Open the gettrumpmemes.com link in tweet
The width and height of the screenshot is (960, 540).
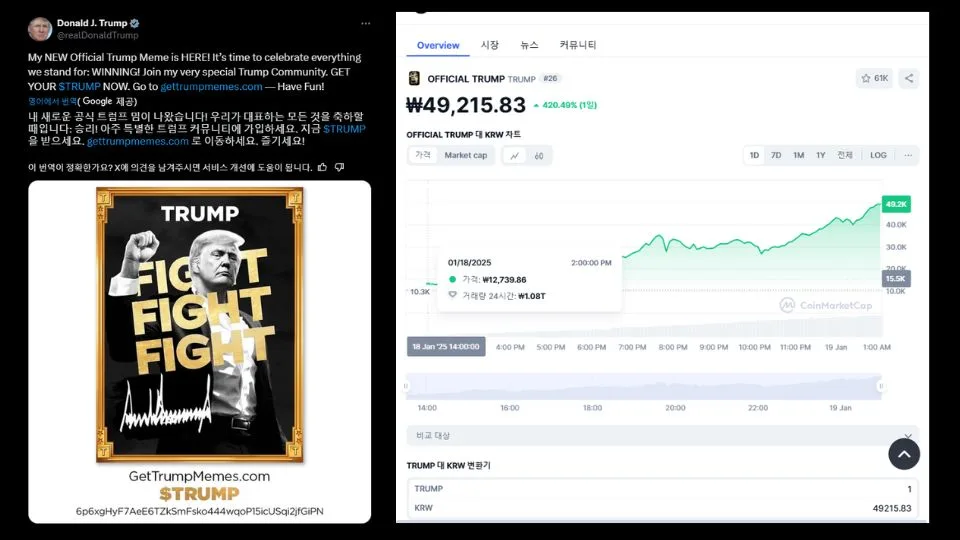click(211, 86)
